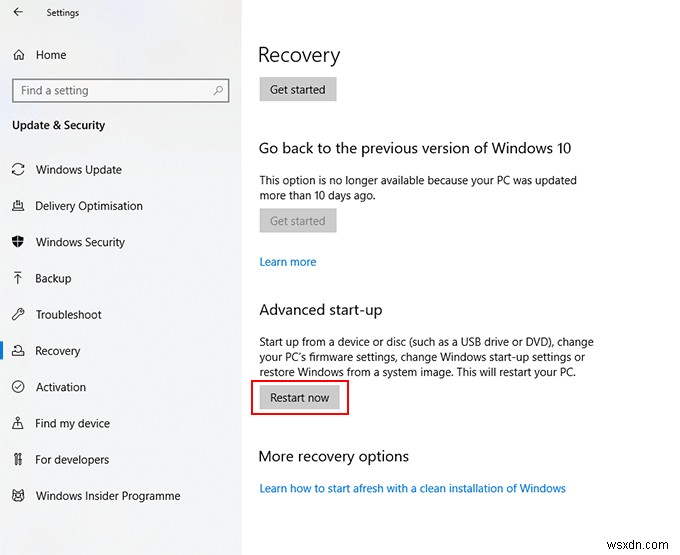Click the top Get started button
The height and width of the screenshot is (555, 680).
click(298, 89)
